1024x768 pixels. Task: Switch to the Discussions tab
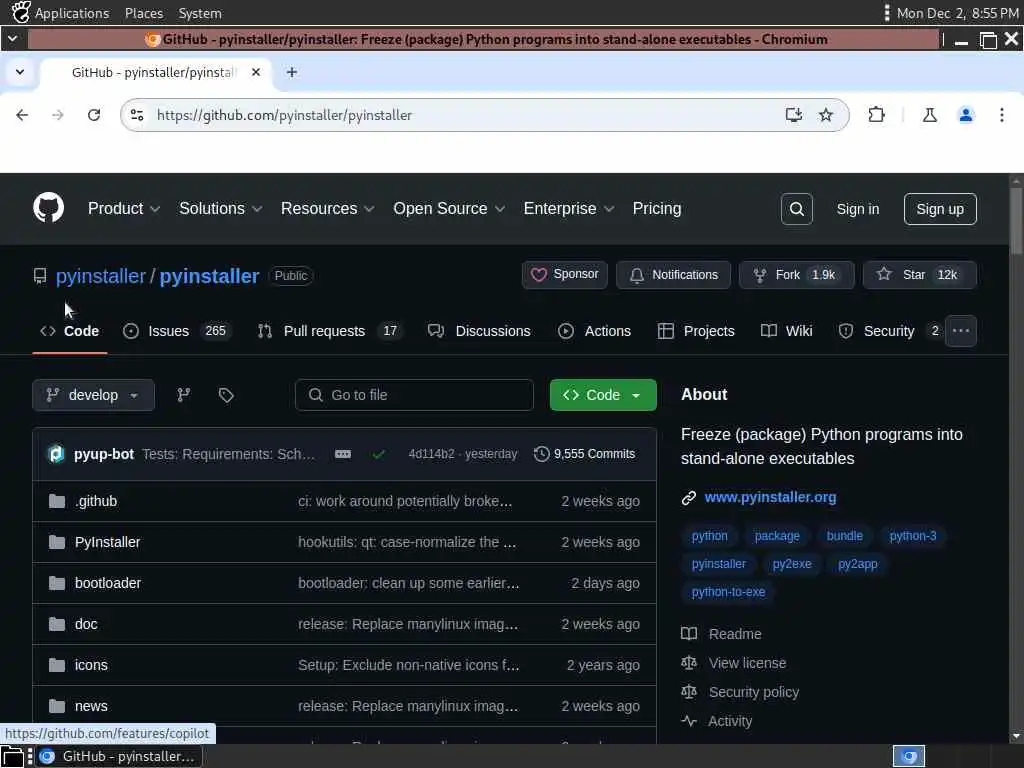[x=479, y=331]
